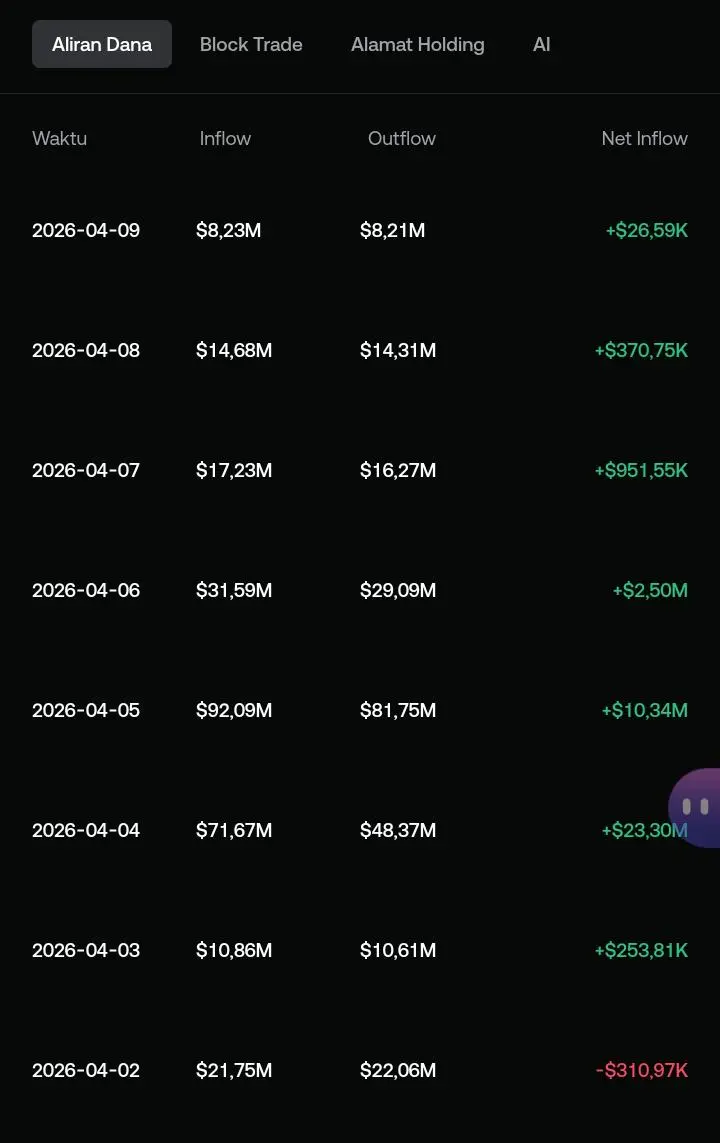Image resolution: width=720 pixels, height=1143 pixels.
Task: Click the +$26,59K net inflow value
Action: [646, 230]
